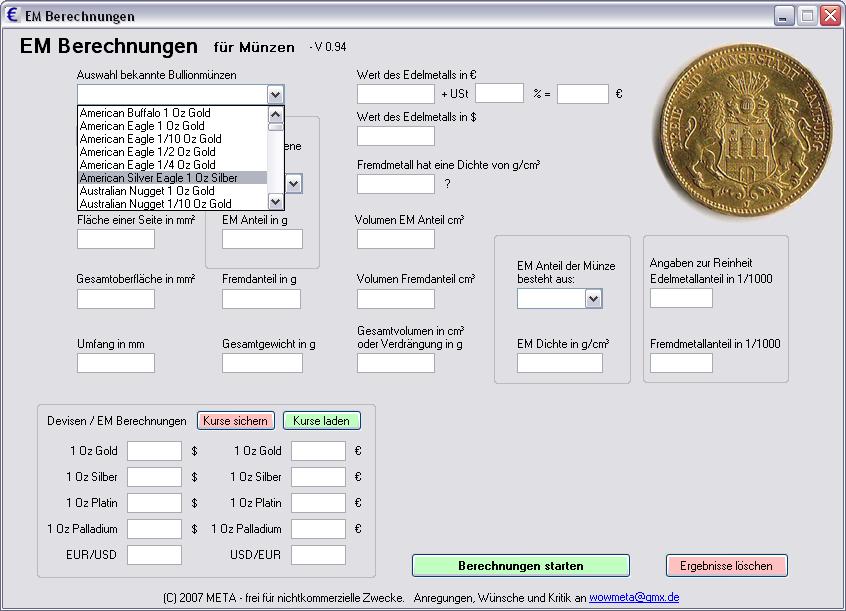This screenshot has width=846, height=611.
Task: Click the USt percent input field
Action: (x=499, y=93)
